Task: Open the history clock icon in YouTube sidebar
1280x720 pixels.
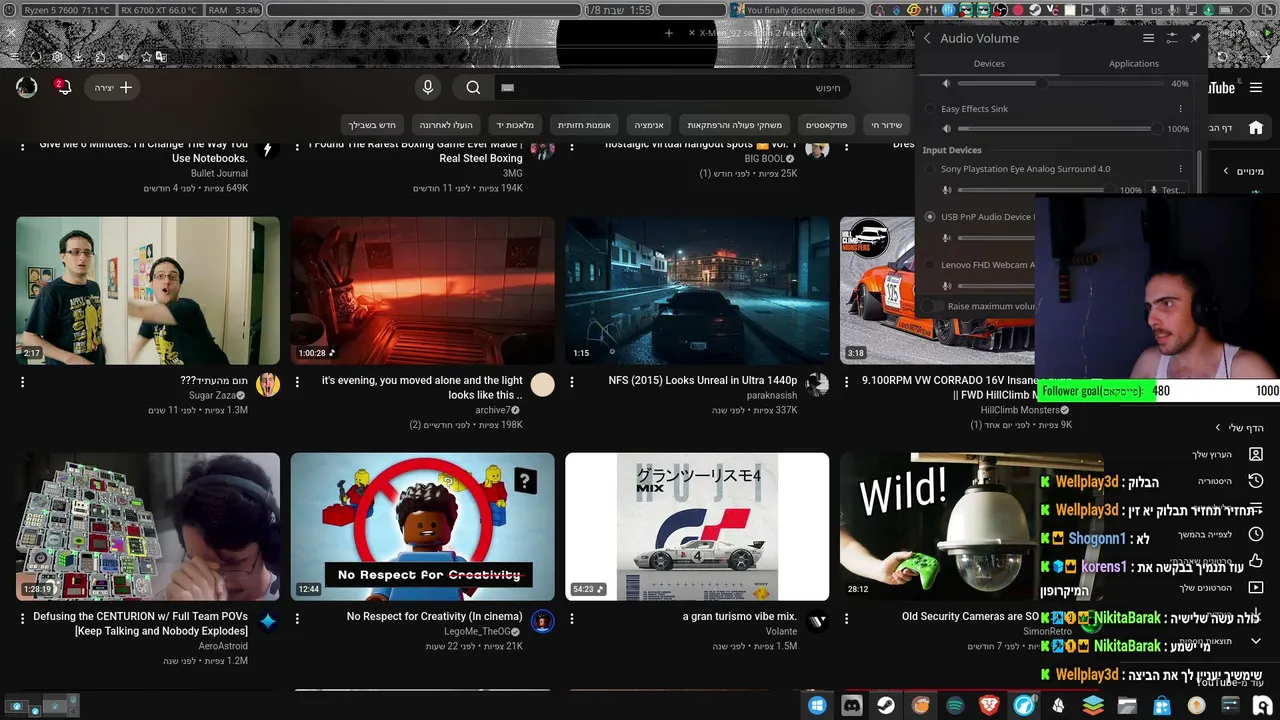Action: pos(1256,481)
